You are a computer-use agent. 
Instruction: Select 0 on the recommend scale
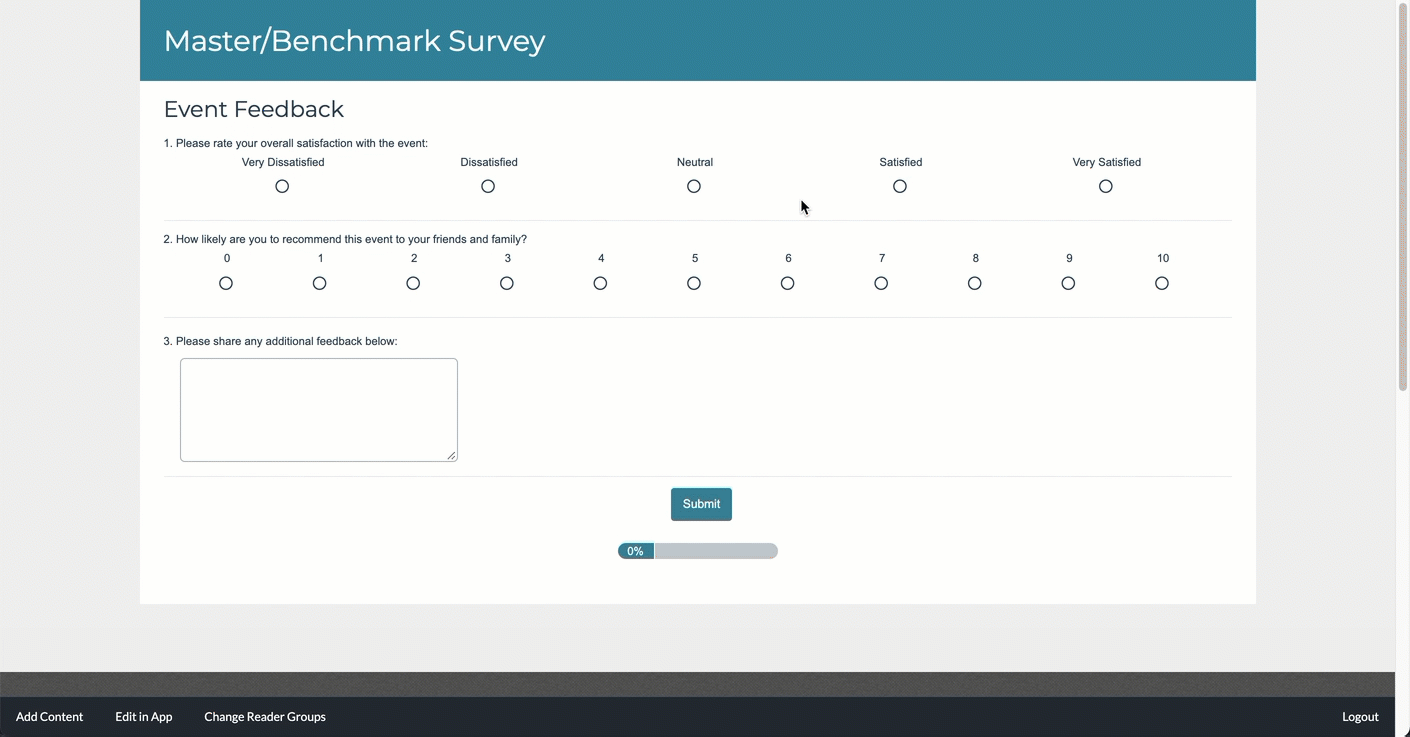point(226,284)
